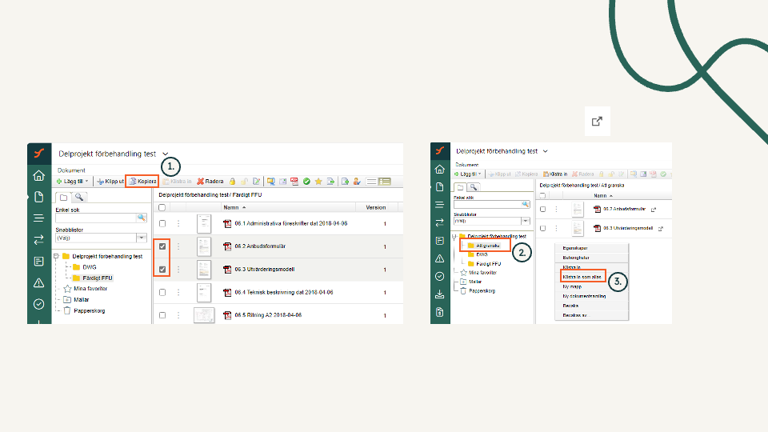Select Ny mapp in the context menu
The image size is (768, 432).
[571, 284]
